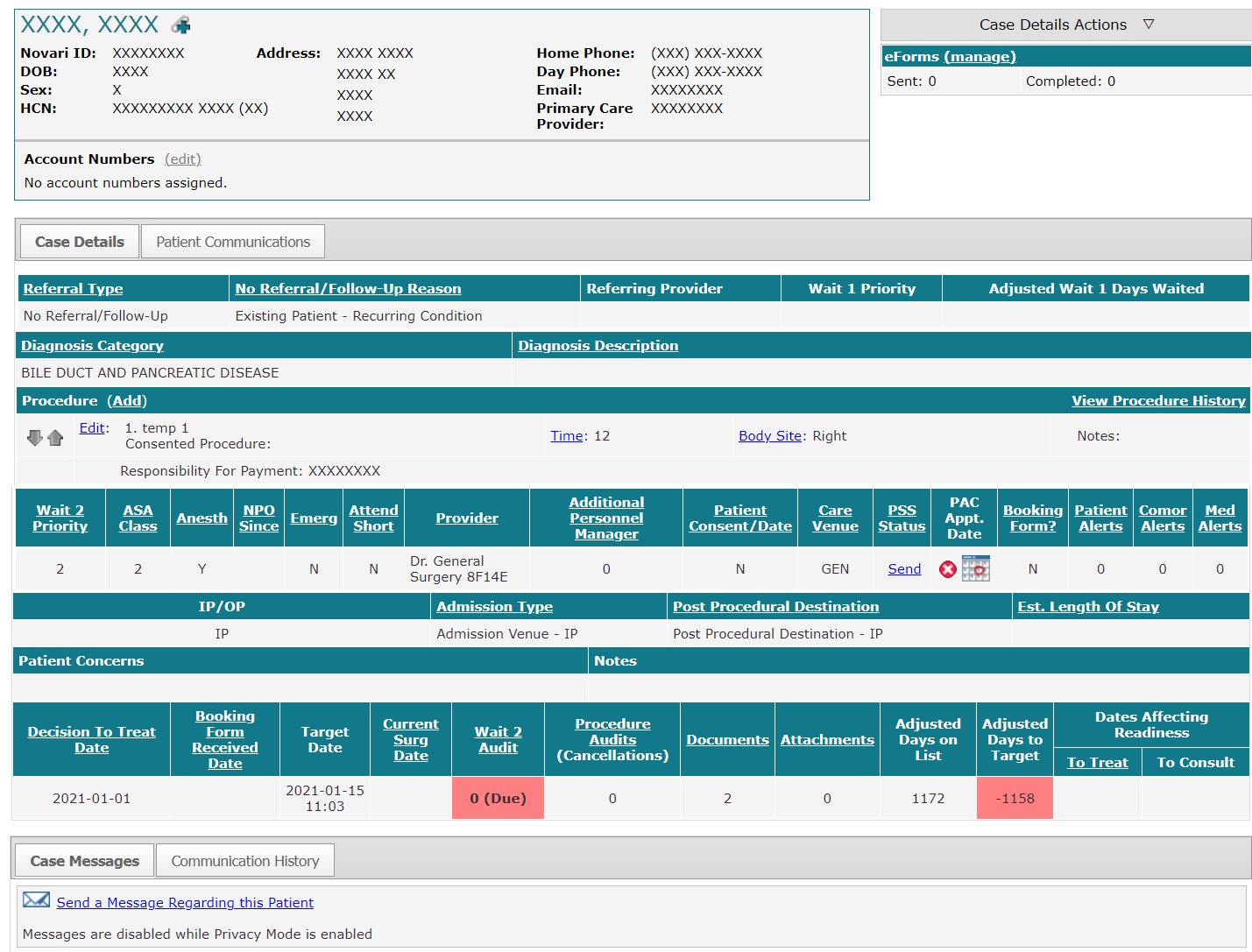Switch to the Patient Communications tab
This screenshot has height=952, width=1252.
point(232,241)
